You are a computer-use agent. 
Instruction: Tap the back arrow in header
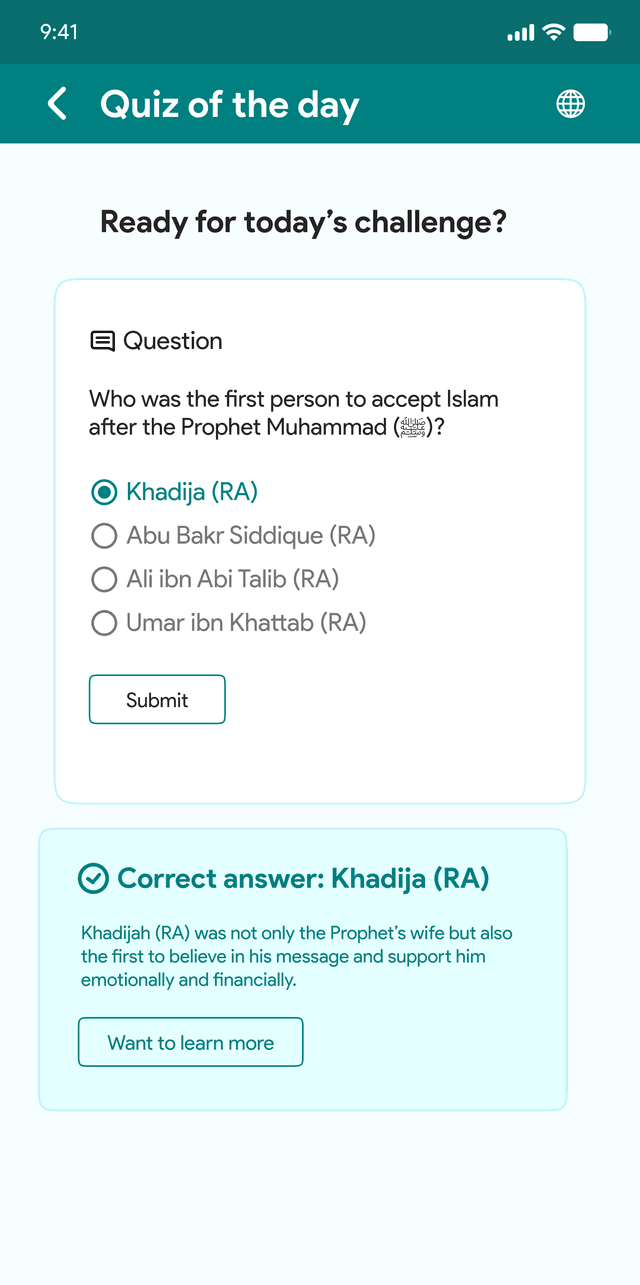point(57,104)
